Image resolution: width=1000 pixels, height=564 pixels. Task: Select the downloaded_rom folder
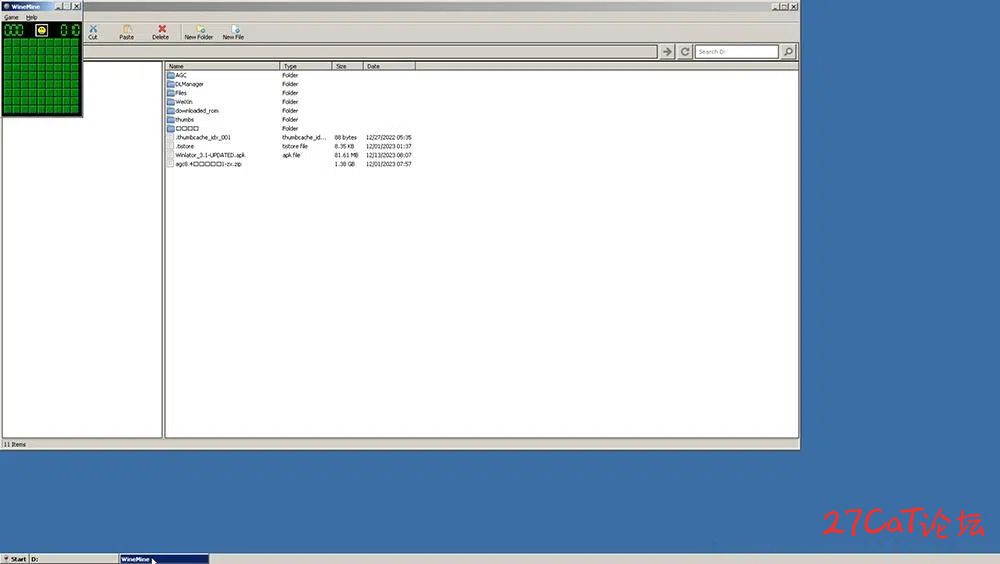coord(196,110)
